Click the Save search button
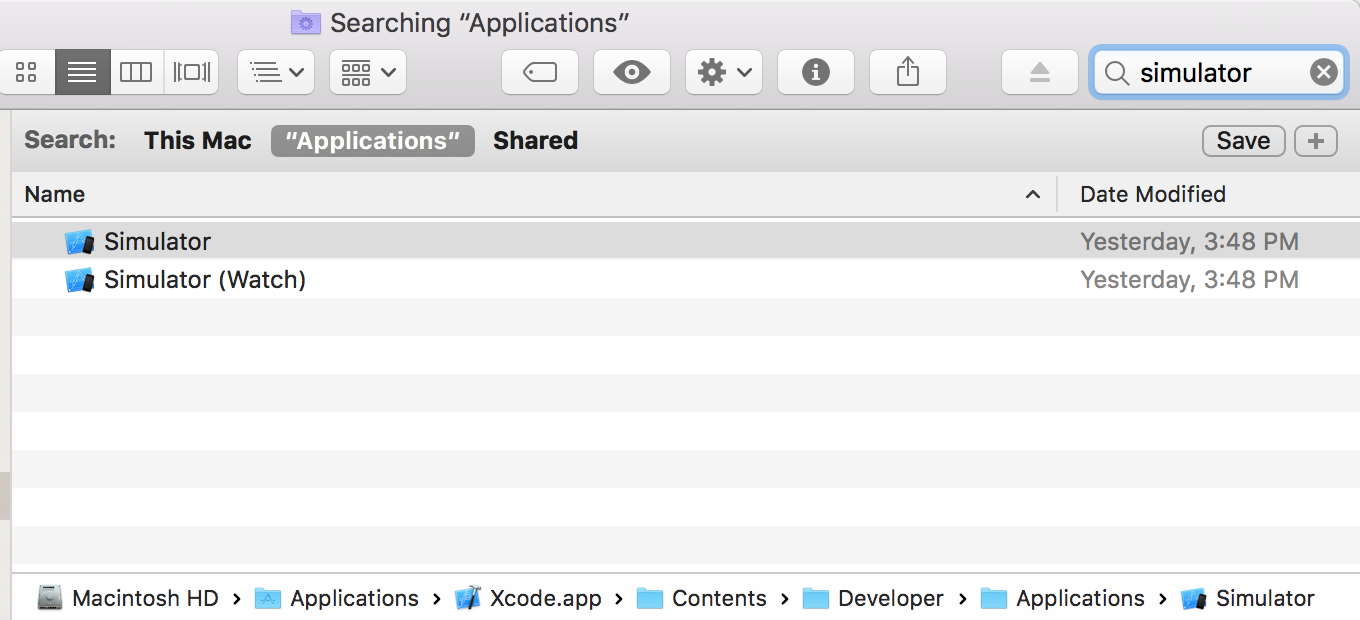Viewport: 1360px width, 620px height. point(1243,141)
